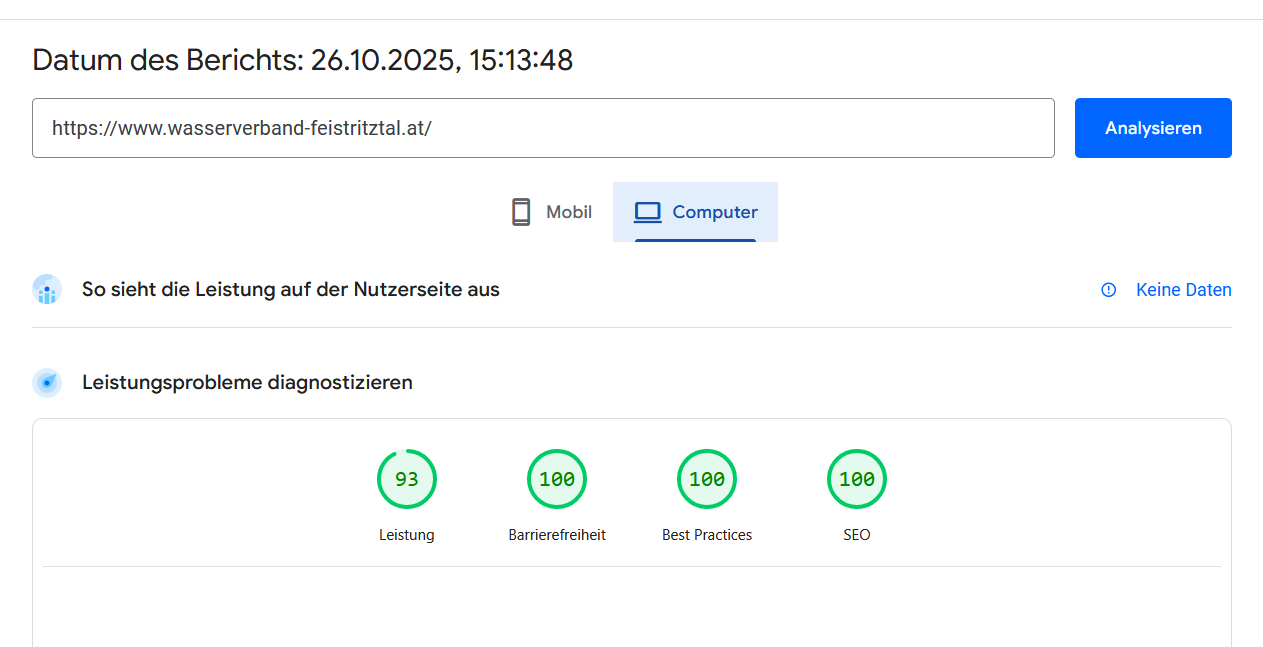Click the info icon beside Keine Daten

(1108, 290)
